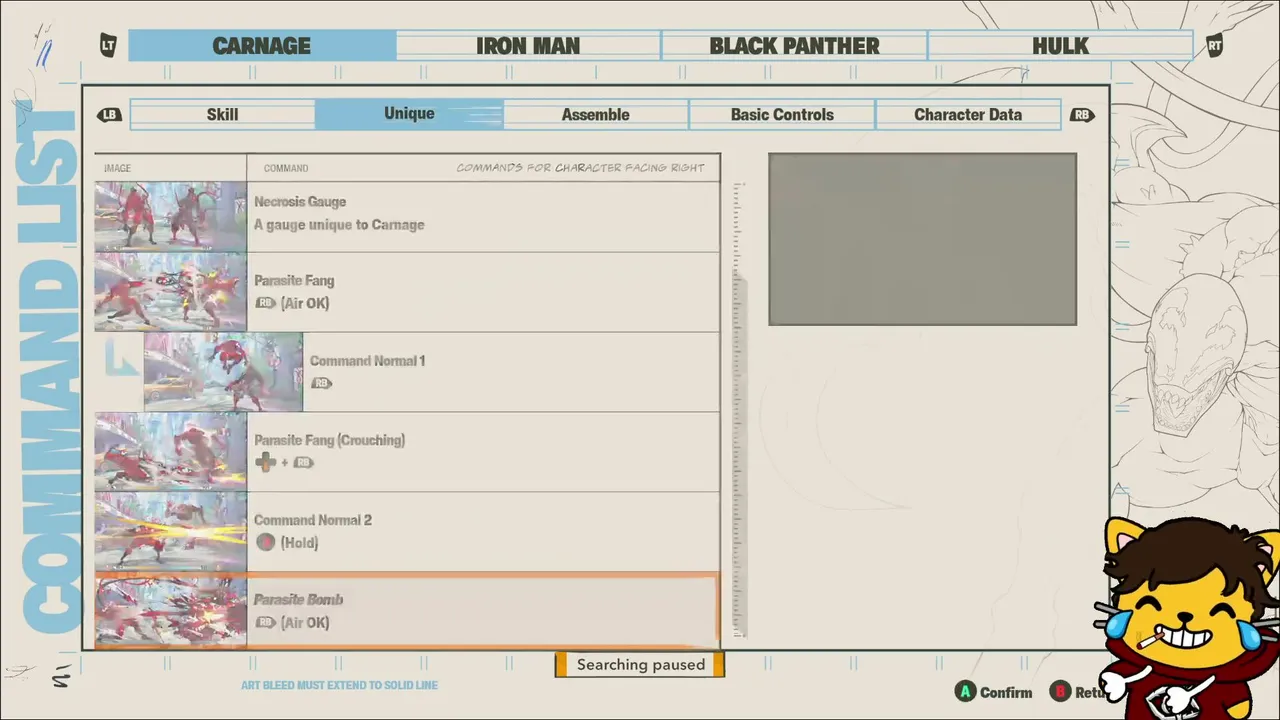Click the text "A gauge unique to Carnage"

point(339,225)
